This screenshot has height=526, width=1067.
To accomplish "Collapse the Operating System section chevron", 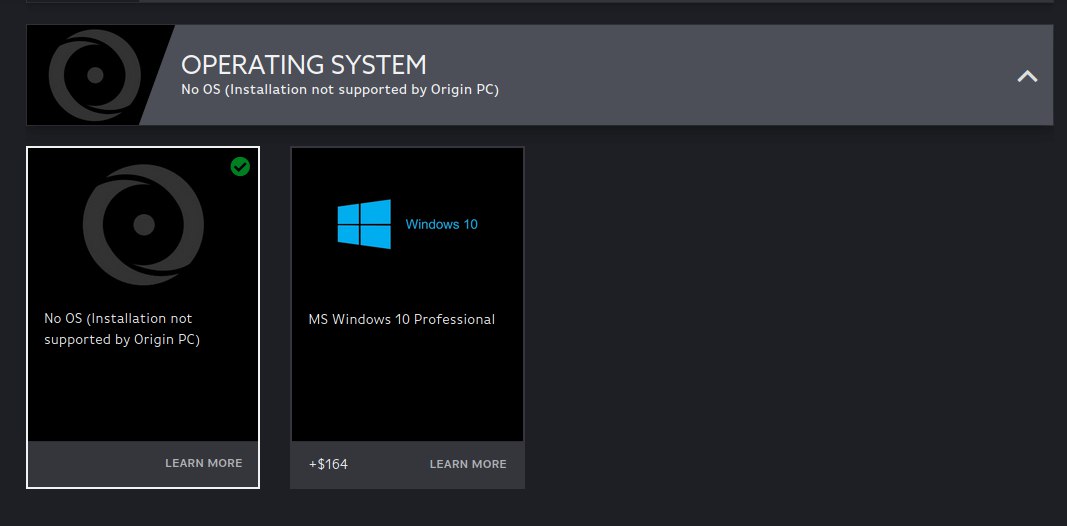I will 1027,76.
